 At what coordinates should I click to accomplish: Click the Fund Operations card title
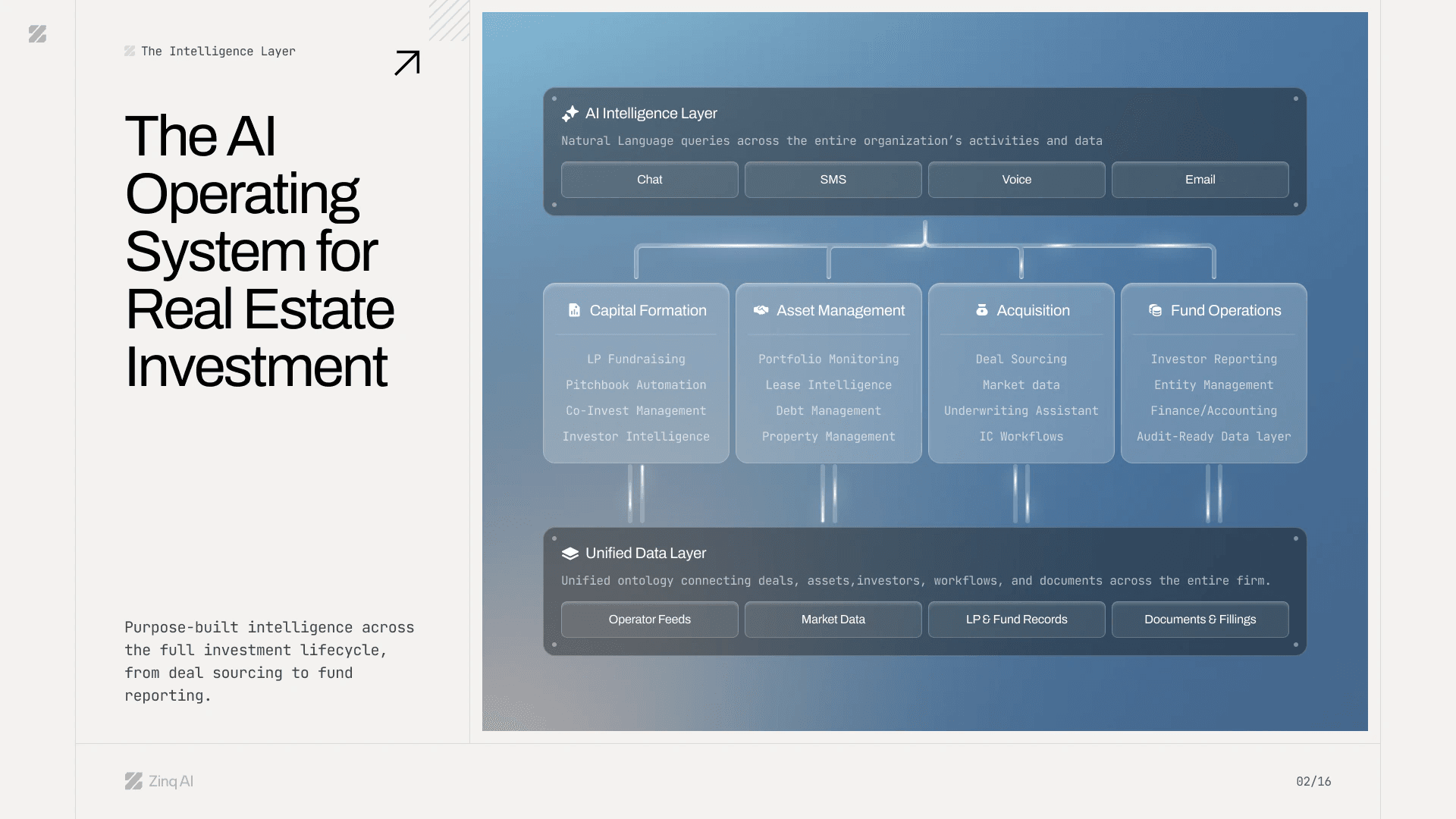click(1225, 310)
